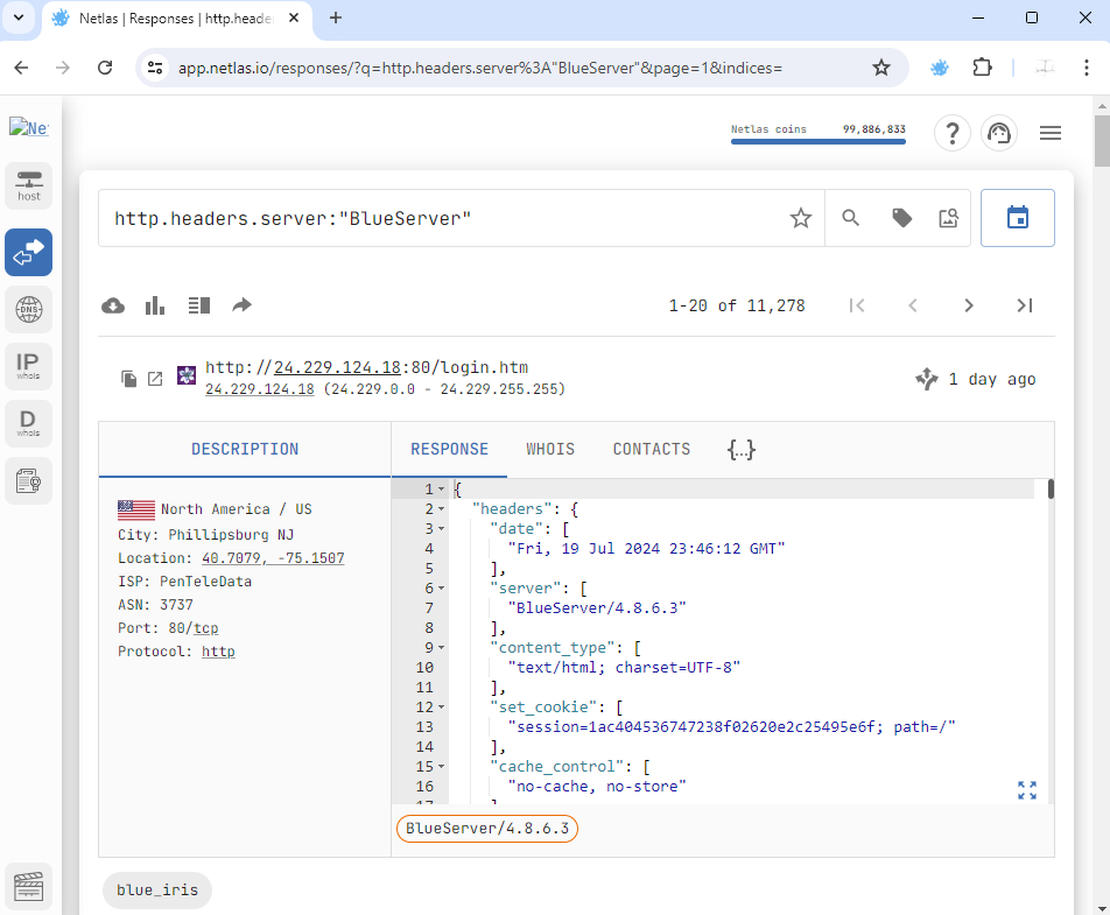Open the DNS search sidebar icon

pyautogui.click(x=29, y=310)
